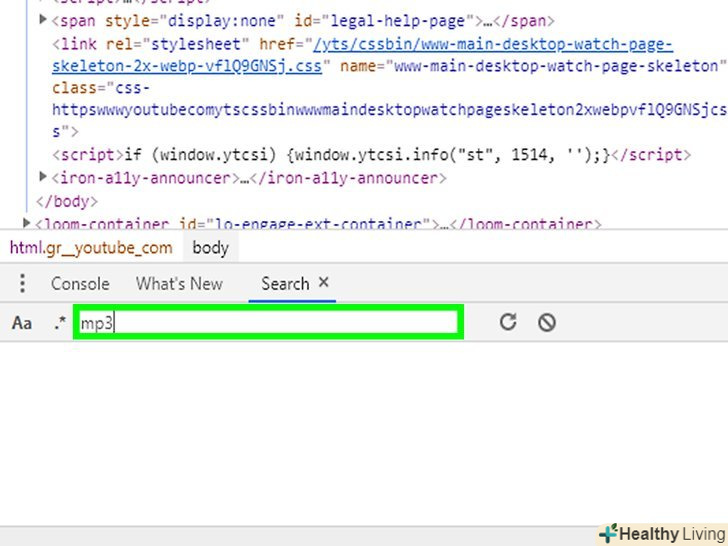The width and height of the screenshot is (728, 546).
Task: Select name attribute www-main-desktop-watch-page-skeleton
Action: coord(533,66)
